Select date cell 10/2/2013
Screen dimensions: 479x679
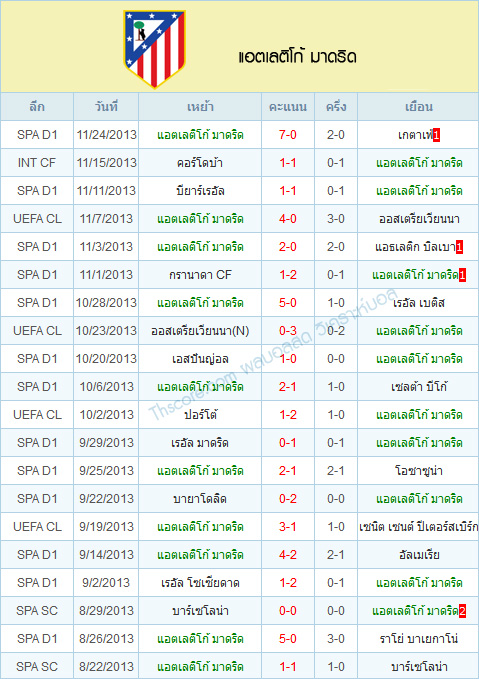point(106,415)
